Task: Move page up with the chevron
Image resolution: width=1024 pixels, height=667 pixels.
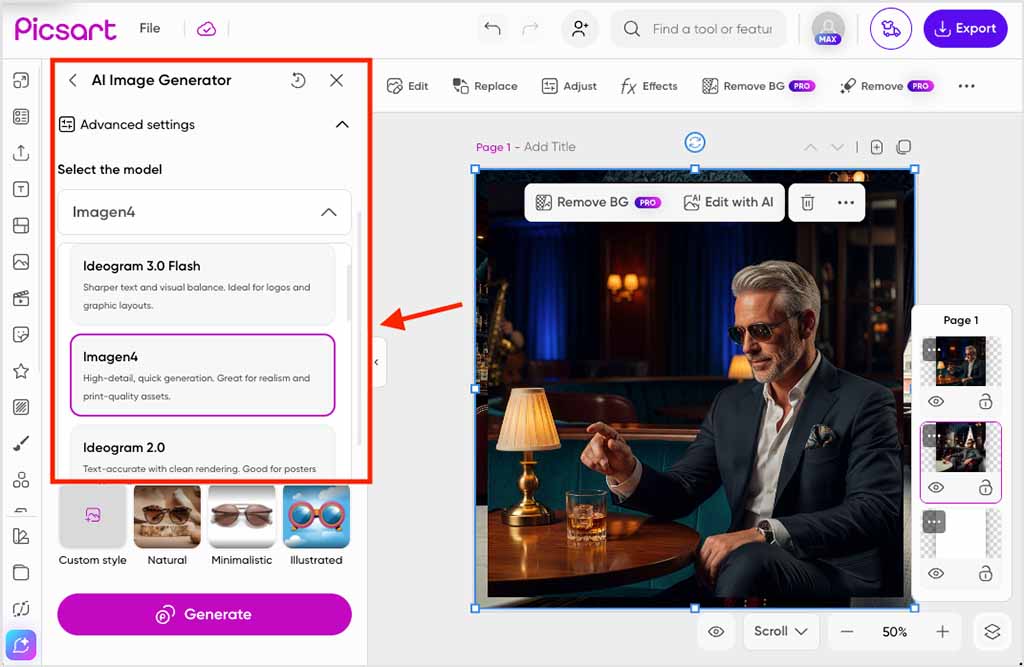Action: [810, 148]
